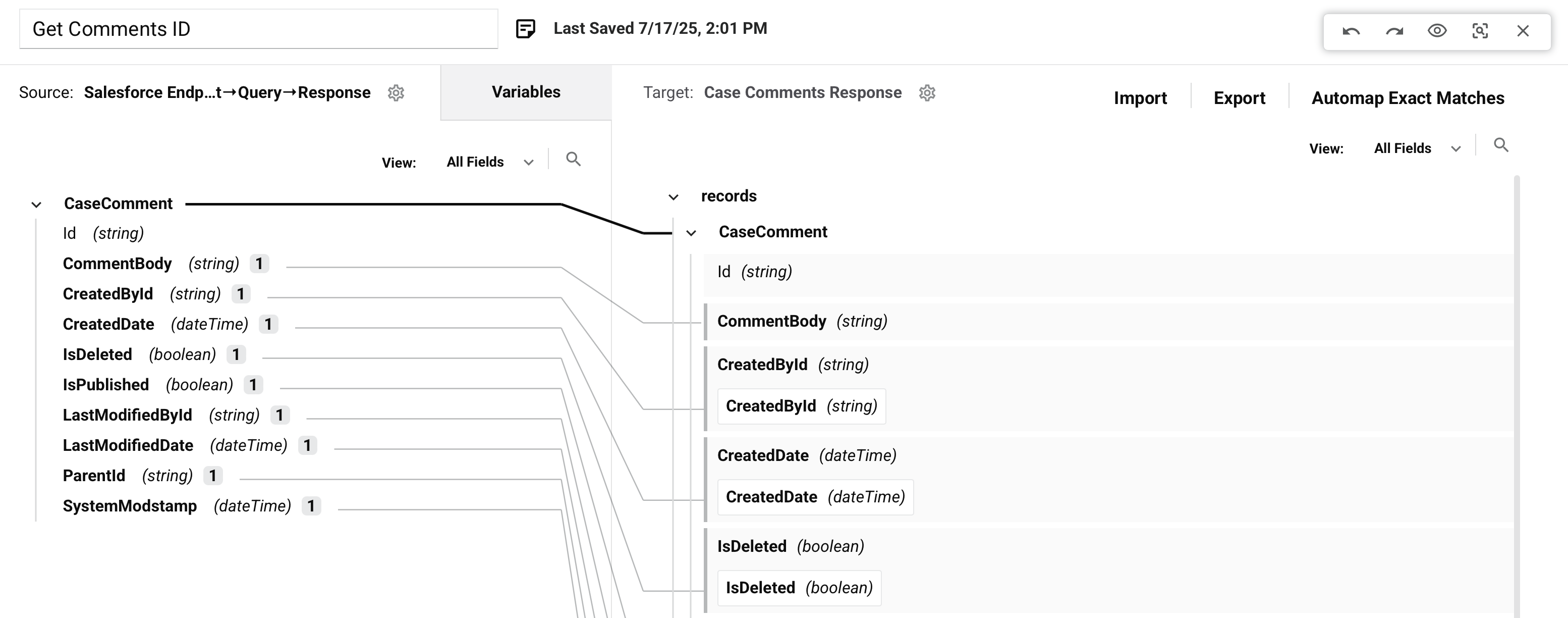Click the target panel vertical scrollbar
Viewport: 1568px width, 618px height.
(1516, 396)
